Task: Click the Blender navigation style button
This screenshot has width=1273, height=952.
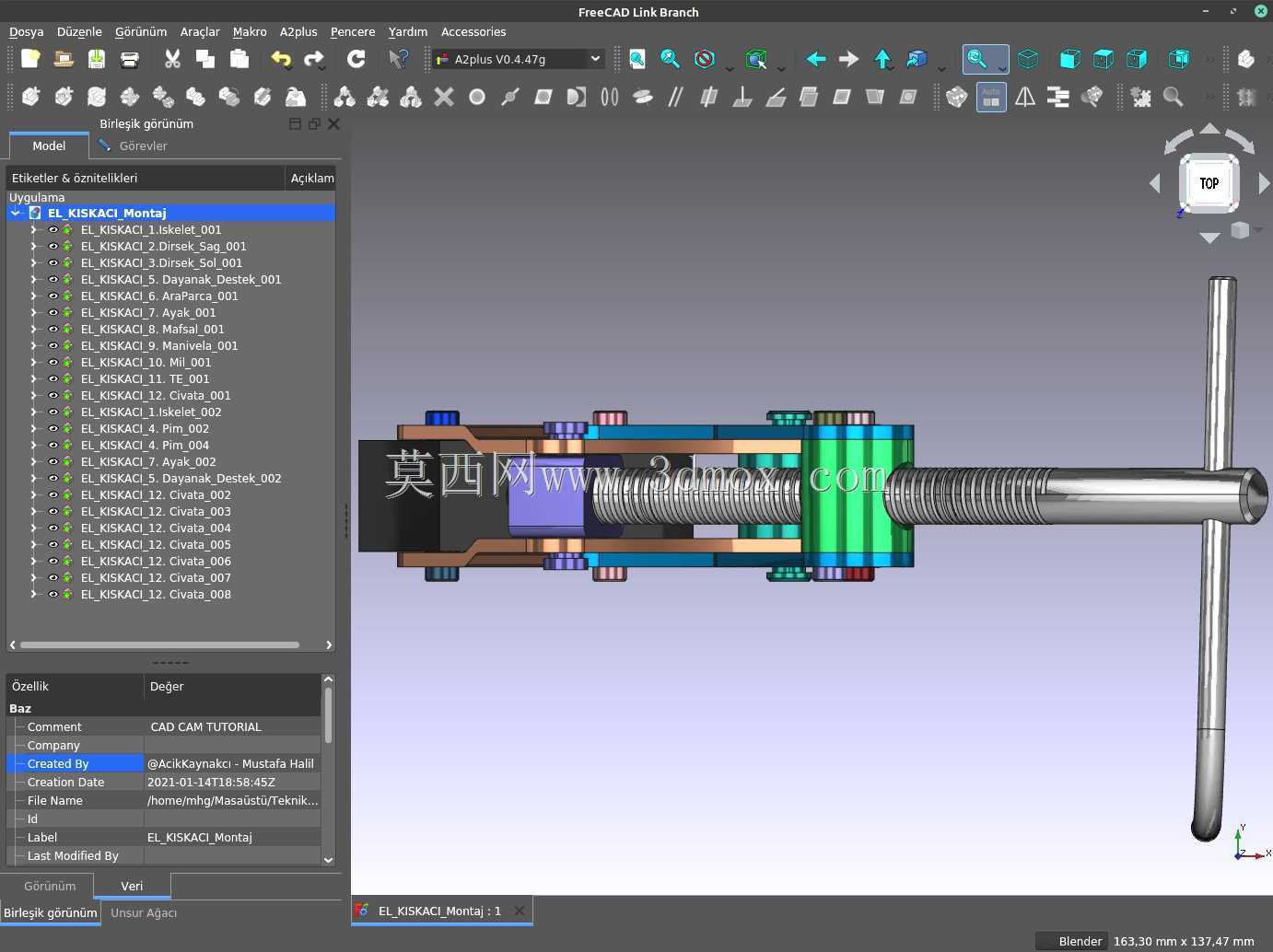Action: point(1071,942)
